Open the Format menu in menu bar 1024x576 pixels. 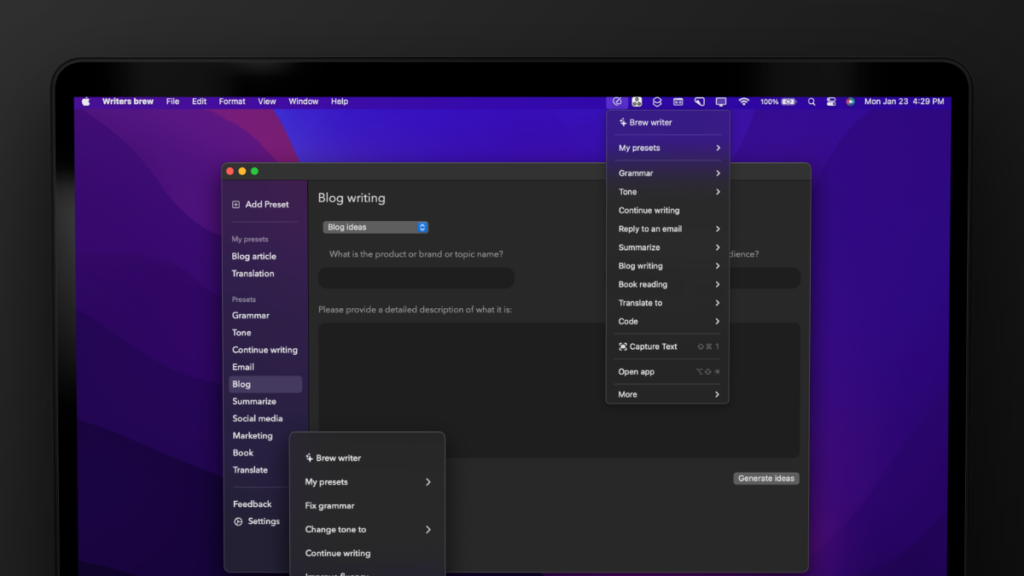tap(232, 101)
